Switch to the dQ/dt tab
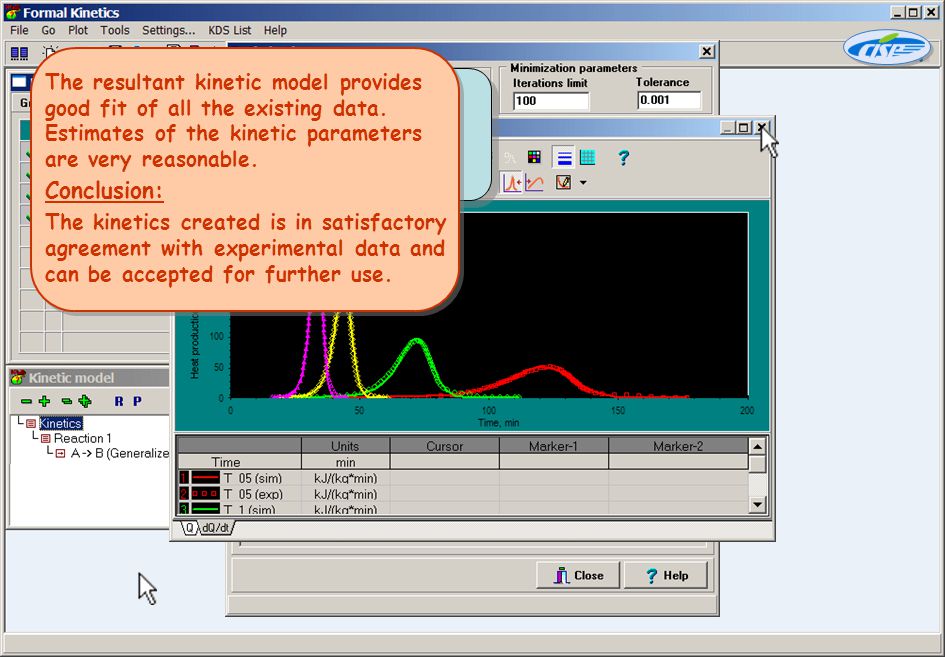Image resolution: width=945 pixels, height=657 pixels. click(216, 528)
